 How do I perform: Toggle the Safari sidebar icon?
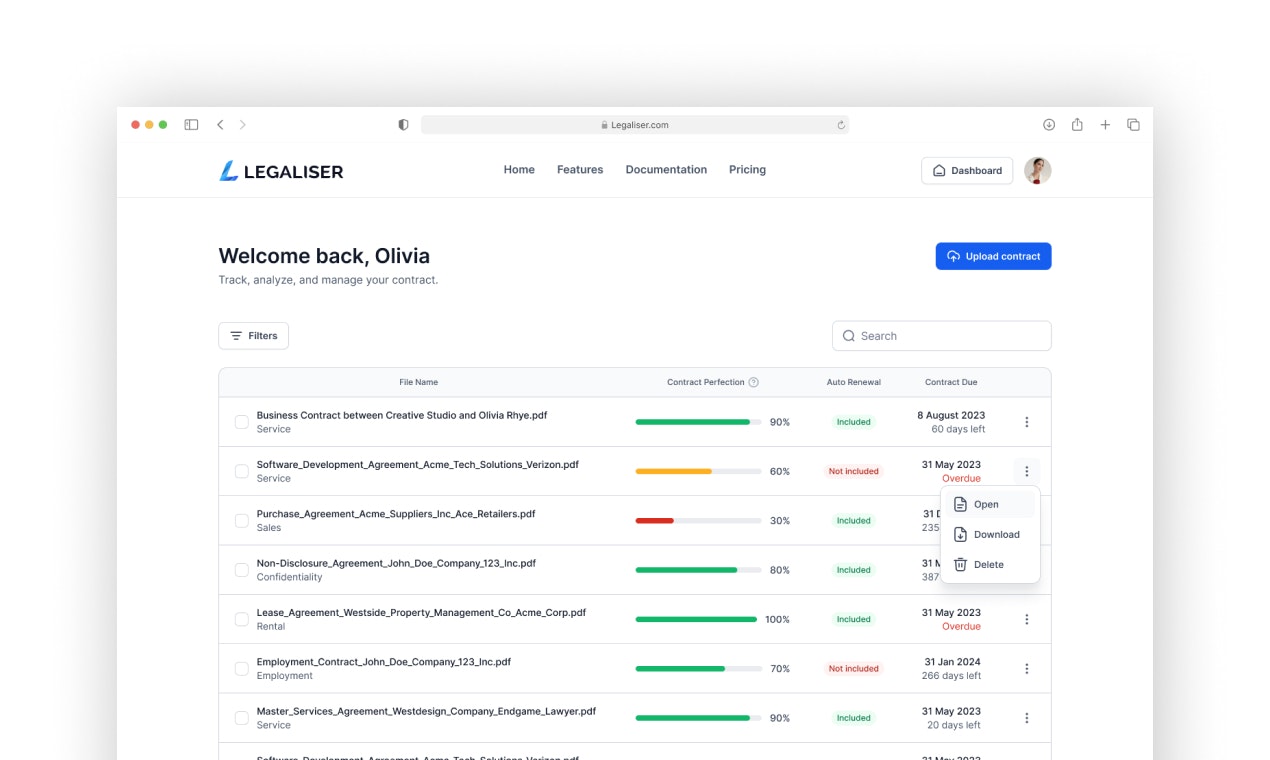click(191, 125)
